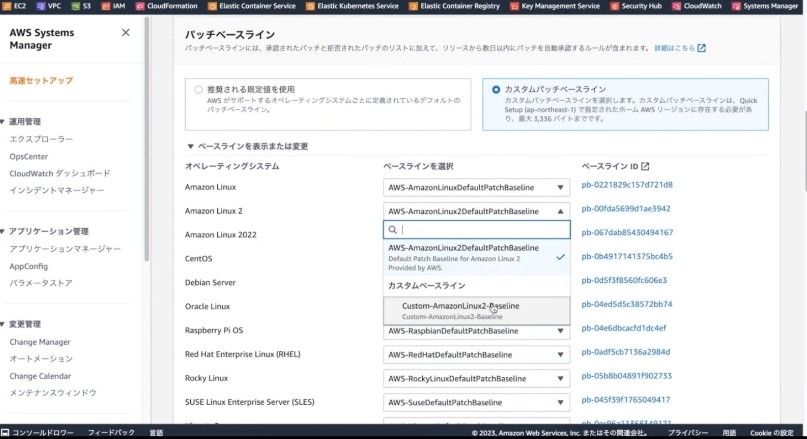Viewport: 807px width, 439px height.
Task: Open プライバシー link in the footer
Action: click(688, 433)
